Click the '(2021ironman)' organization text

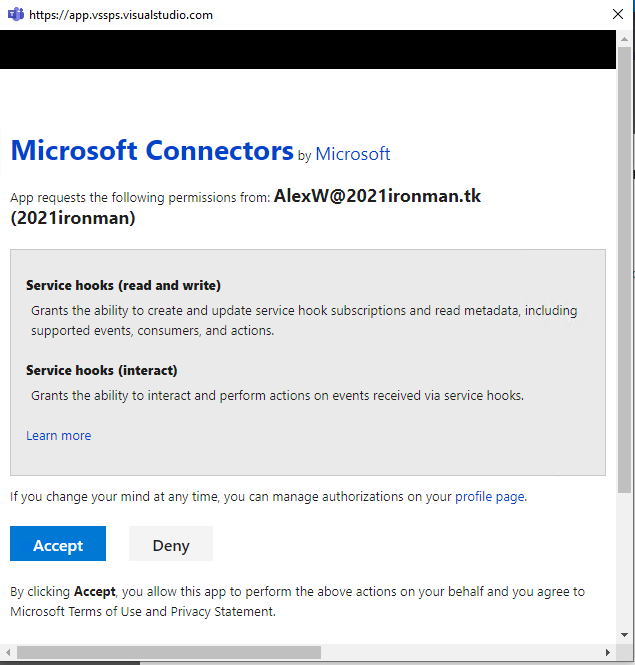pos(73,218)
